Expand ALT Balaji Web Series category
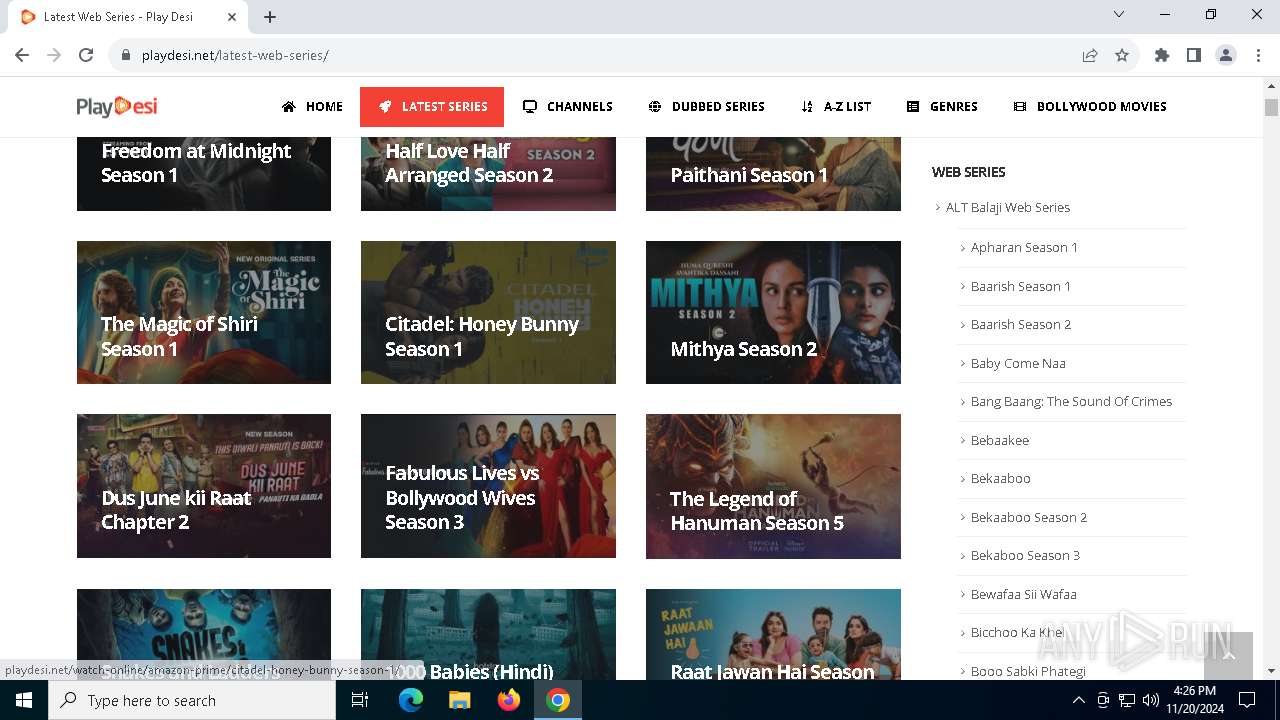The width and height of the screenshot is (1280, 720). [x=1008, y=207]
